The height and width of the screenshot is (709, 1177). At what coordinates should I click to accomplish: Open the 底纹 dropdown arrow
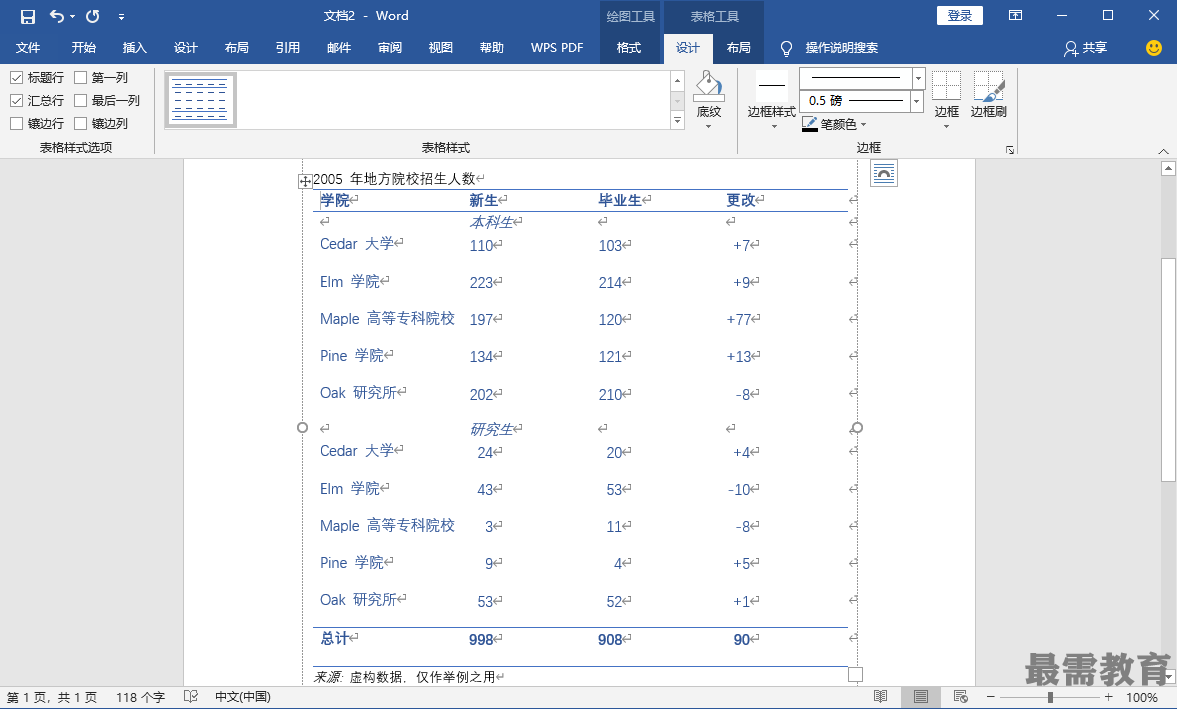709,127
